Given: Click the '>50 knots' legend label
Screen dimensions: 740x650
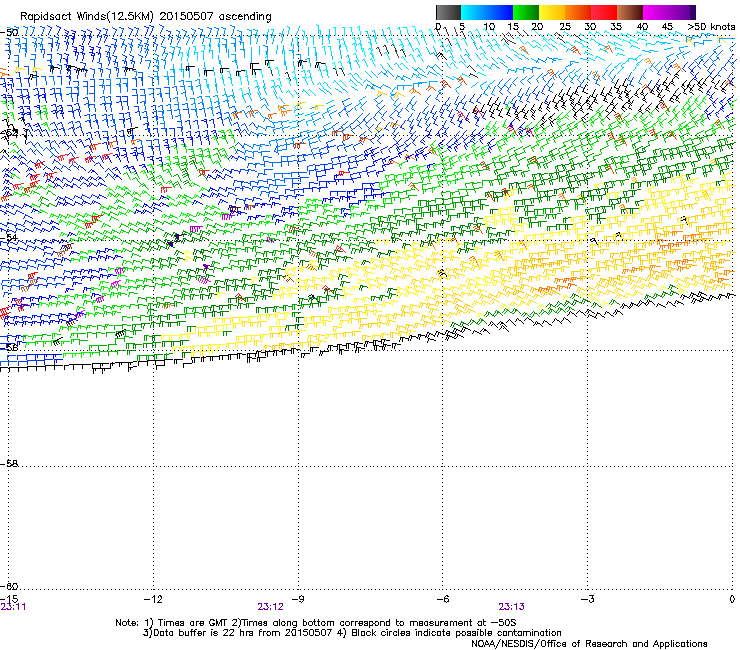Looking at the screenshot, I should tap(711, 27).
